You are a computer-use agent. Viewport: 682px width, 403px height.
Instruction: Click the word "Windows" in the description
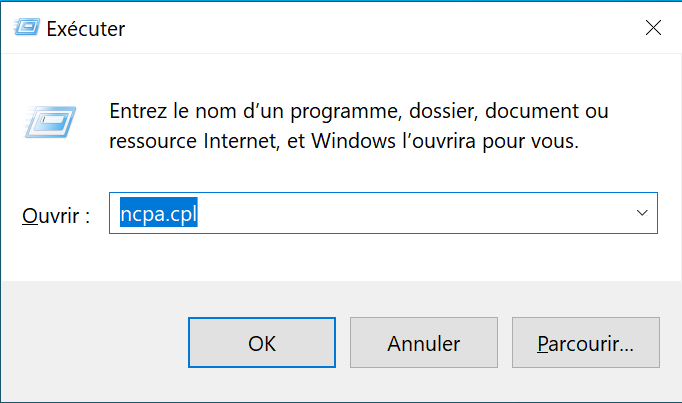(x=352, y=141)
